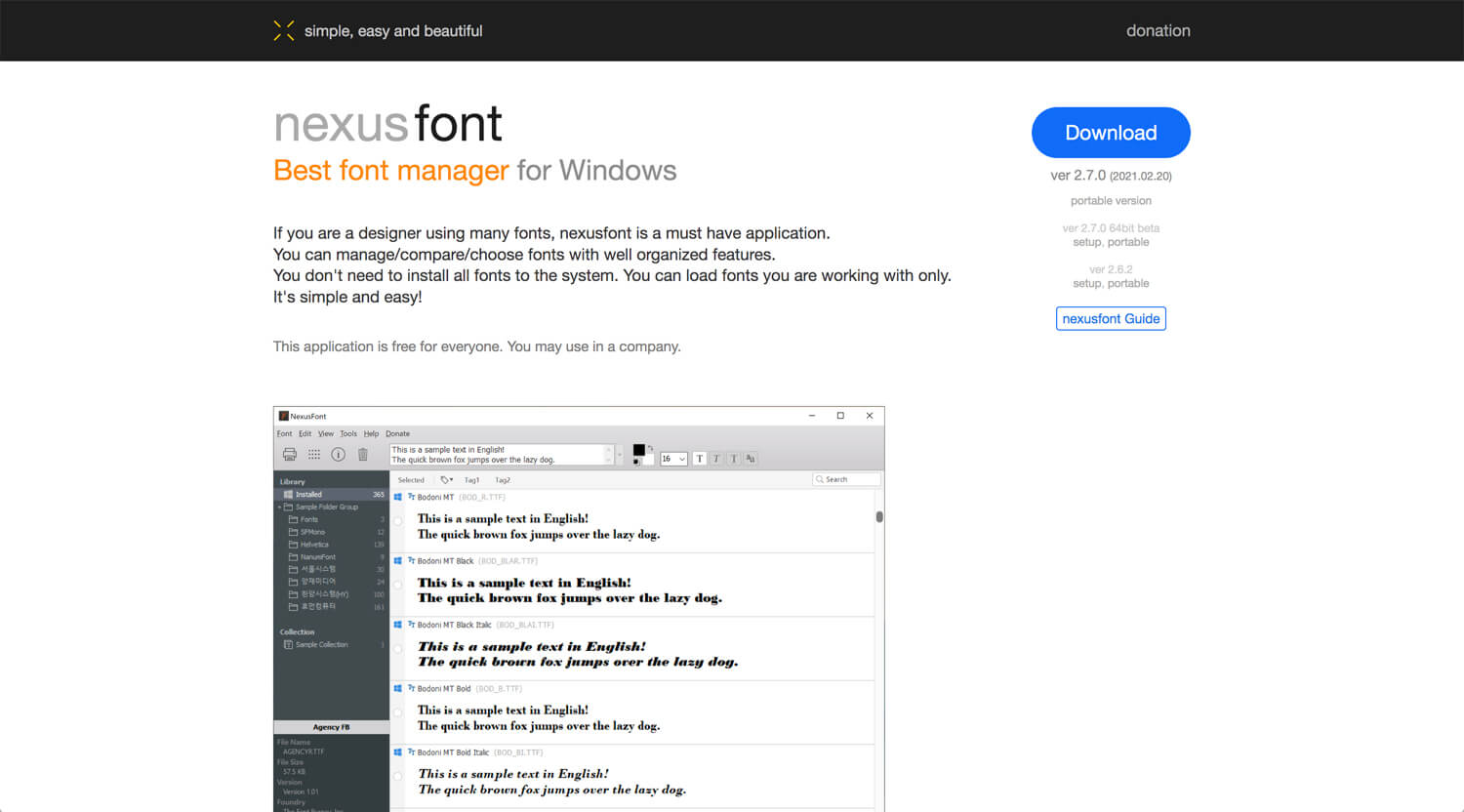1464x812 pixels.
Task: Click the TrueType icon beside Bodoni MT Black (BOD_BLAR.TTF)
Action: (x=412, y=561)
